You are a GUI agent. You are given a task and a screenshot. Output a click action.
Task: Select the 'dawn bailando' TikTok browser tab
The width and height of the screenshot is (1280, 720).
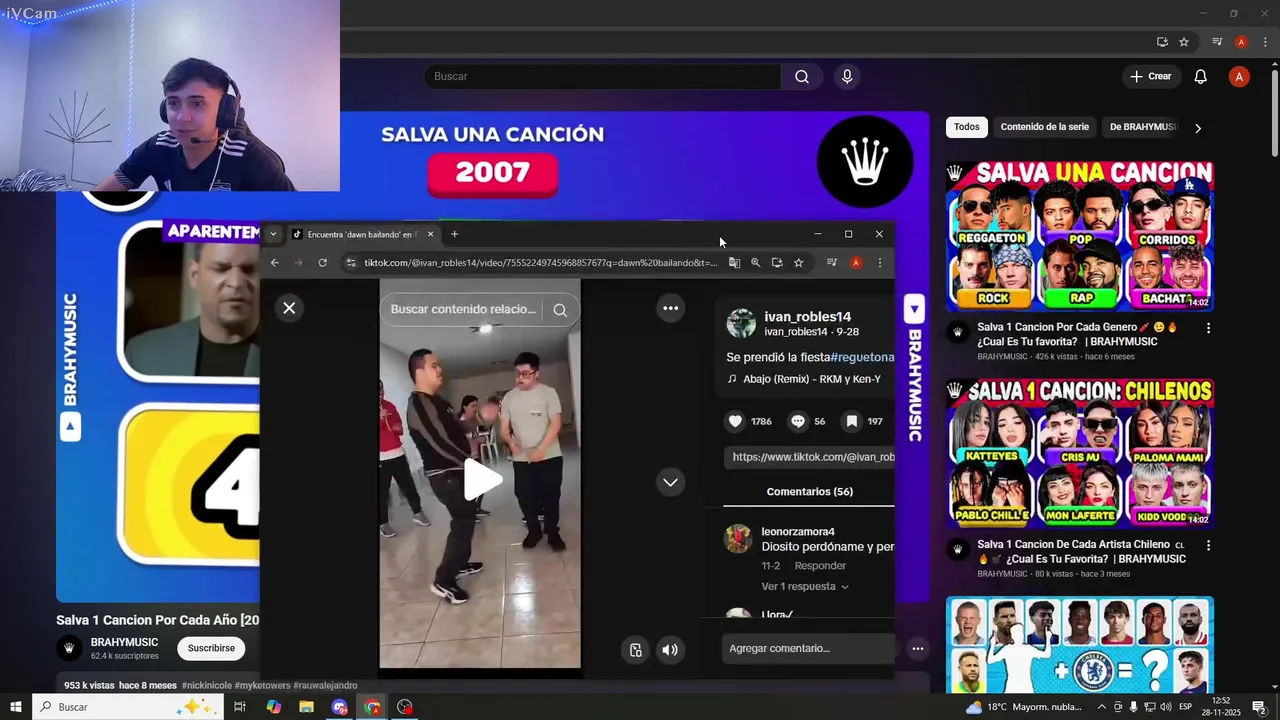coord(362,234)
